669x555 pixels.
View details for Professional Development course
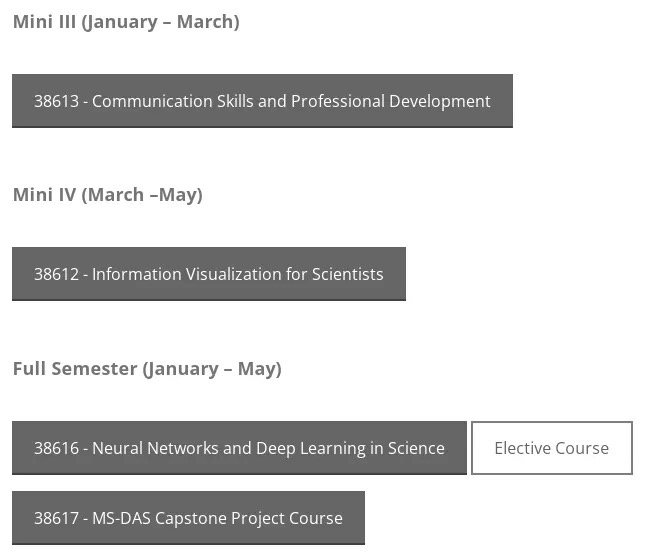[262, 101]
